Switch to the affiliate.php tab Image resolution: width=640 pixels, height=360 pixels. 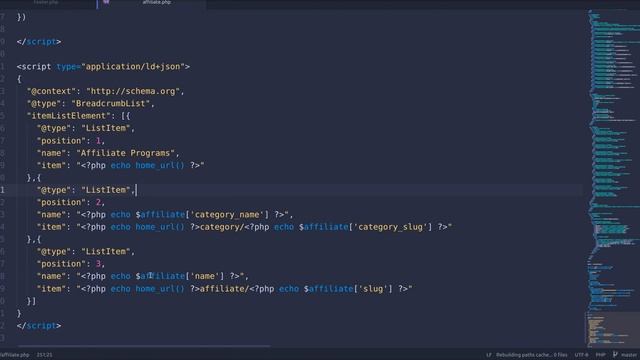coord(156,2)
